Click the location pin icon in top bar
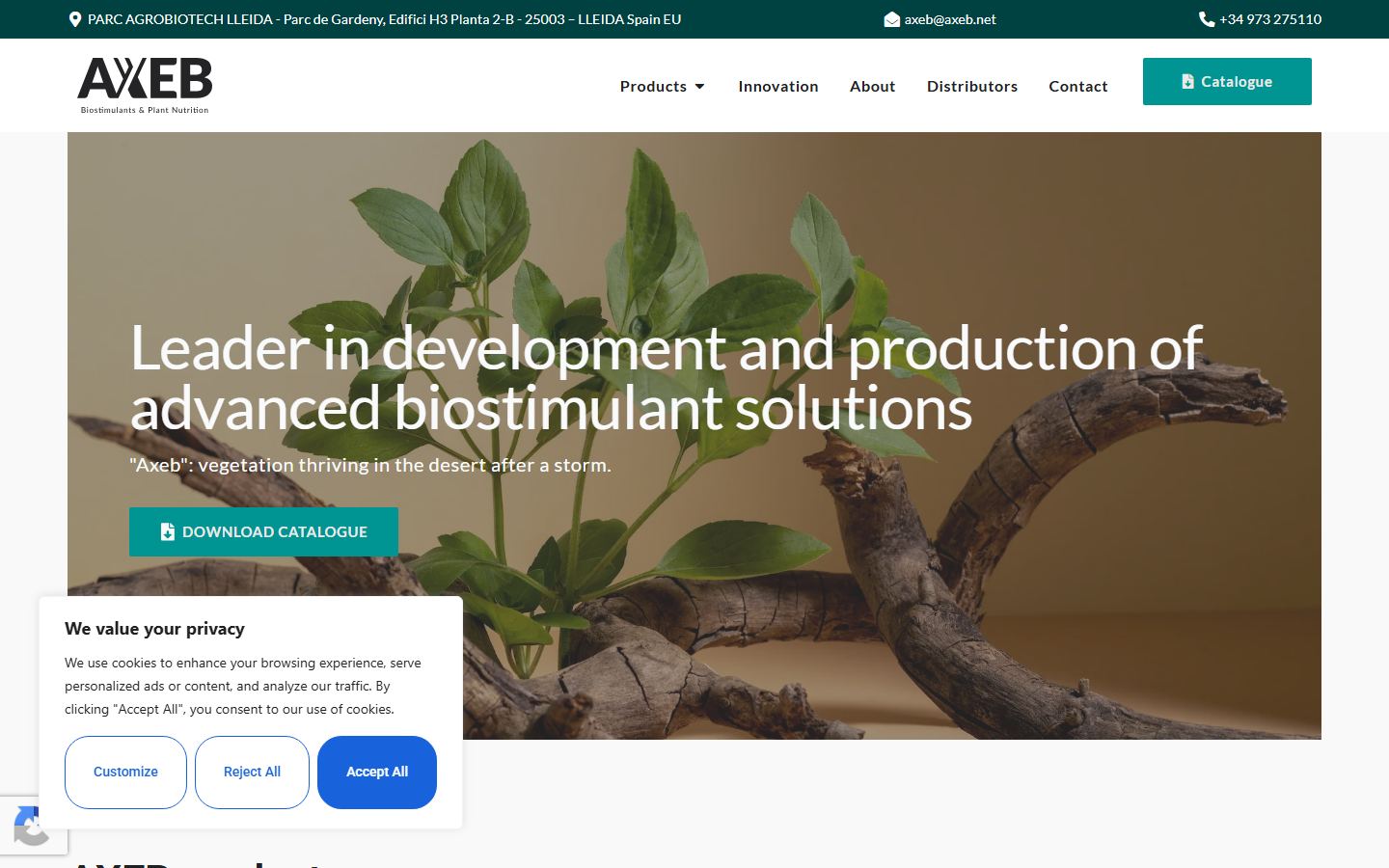 coord(75,19)
